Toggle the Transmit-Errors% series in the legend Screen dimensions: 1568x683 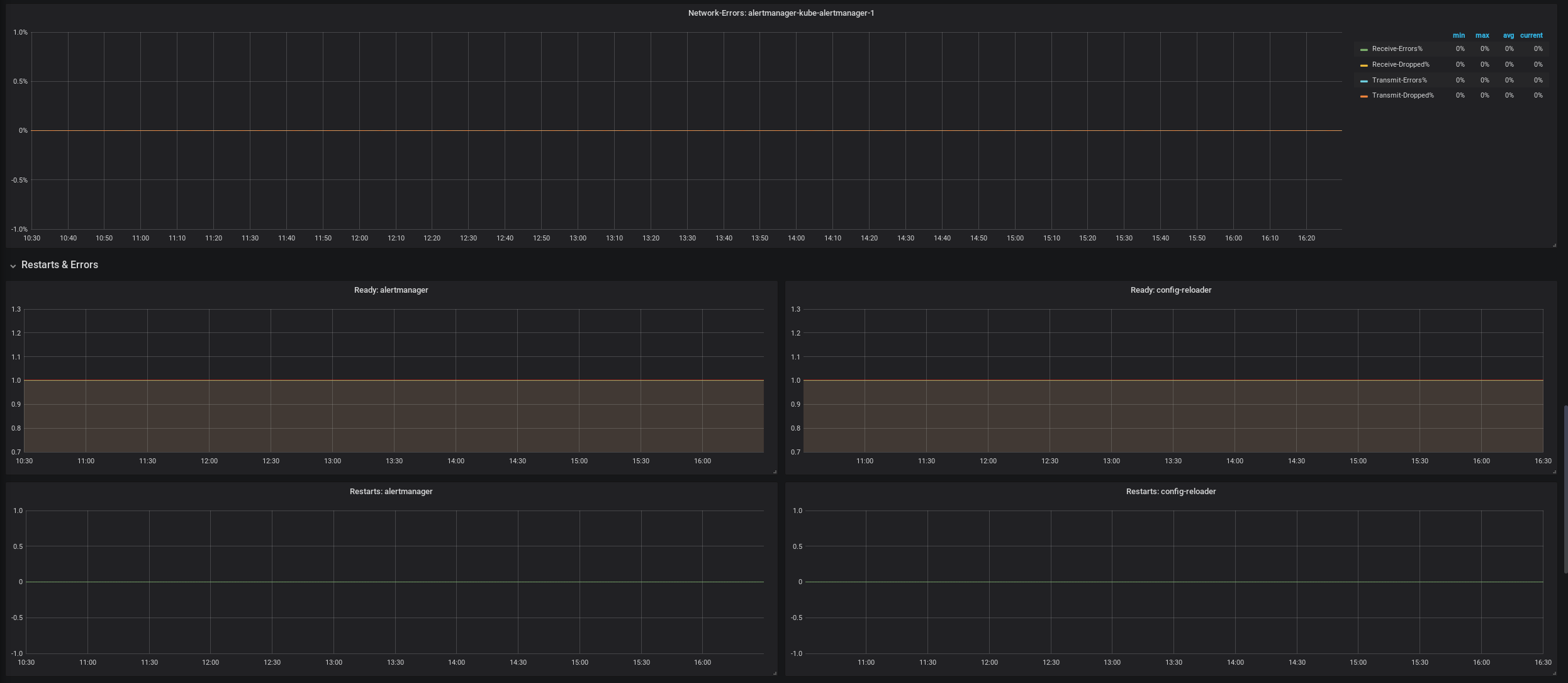tap(1399, 81)
